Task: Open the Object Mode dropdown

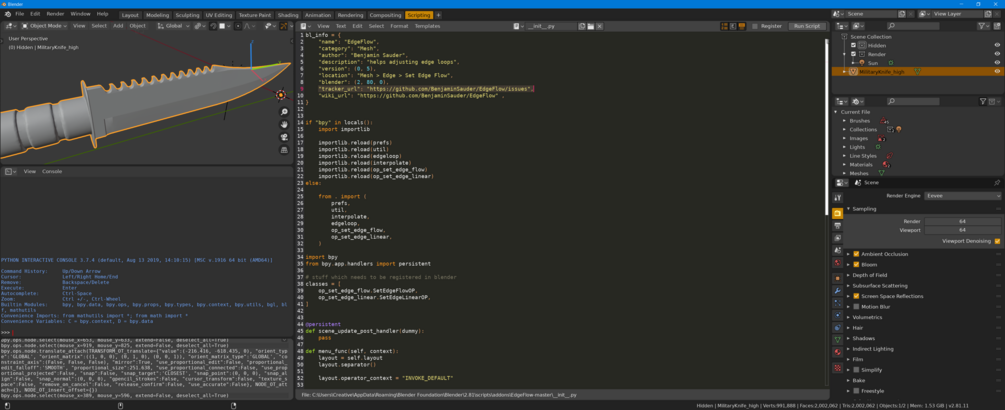Action: pyautogui.click(x=42, y=26)
